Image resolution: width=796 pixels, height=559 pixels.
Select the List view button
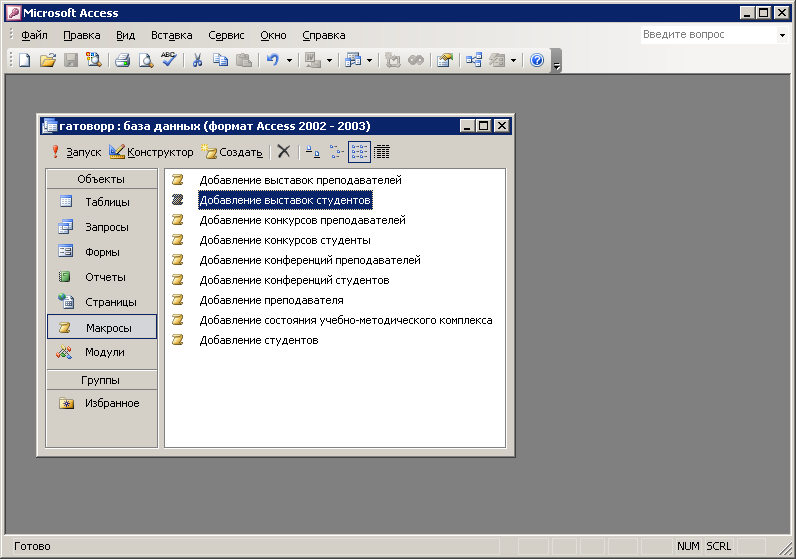click(359, 152)
